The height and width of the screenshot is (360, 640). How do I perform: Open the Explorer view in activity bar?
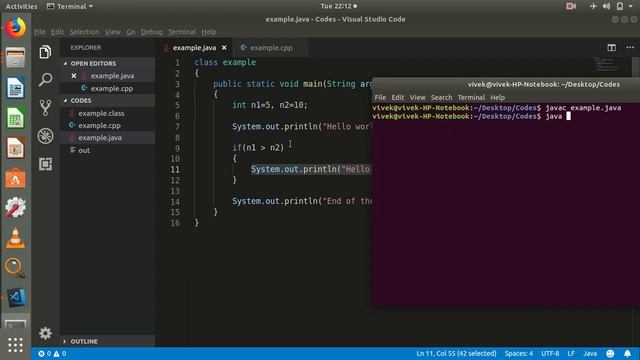45,52
